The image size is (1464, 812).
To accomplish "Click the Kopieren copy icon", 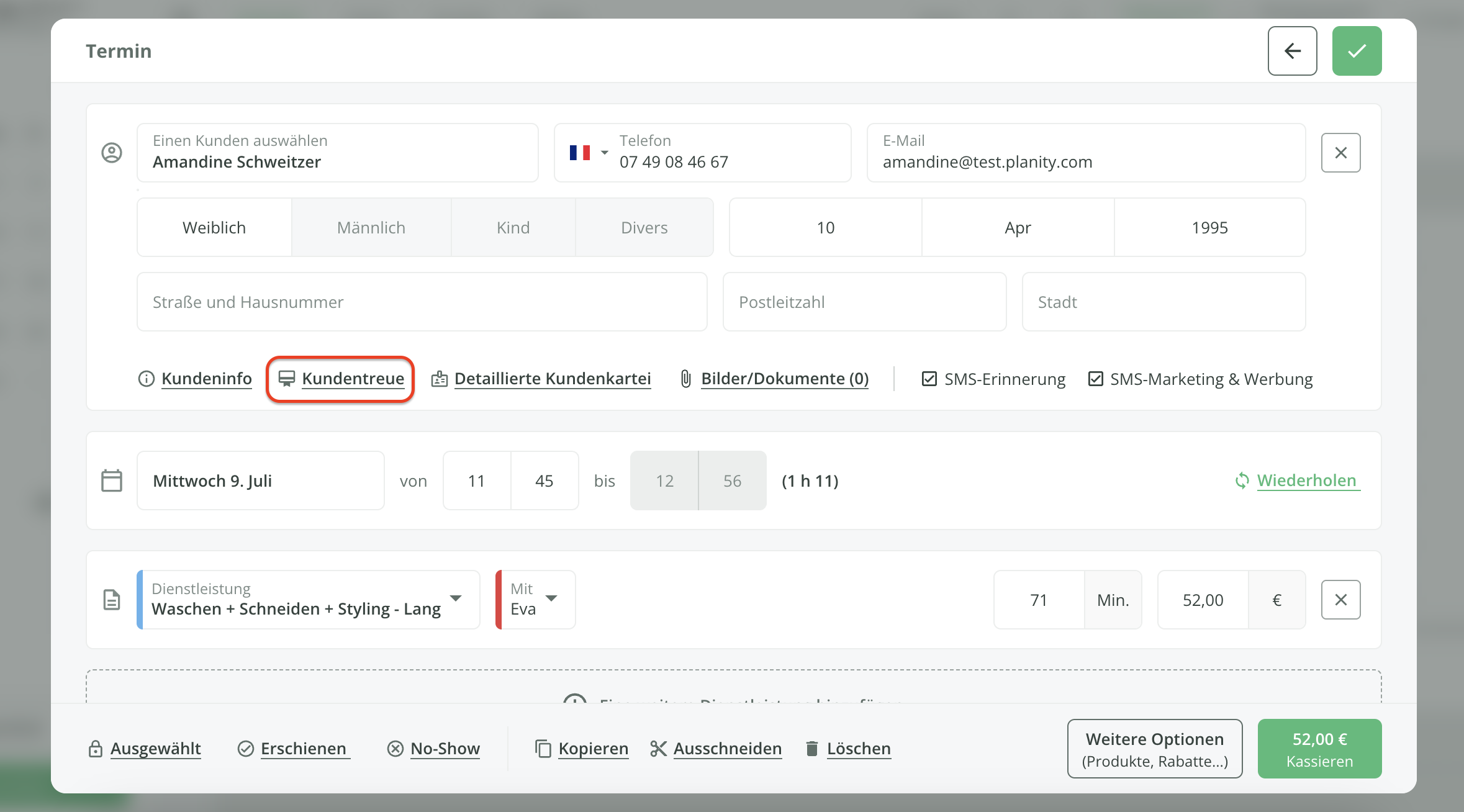I will coord(543,749).
